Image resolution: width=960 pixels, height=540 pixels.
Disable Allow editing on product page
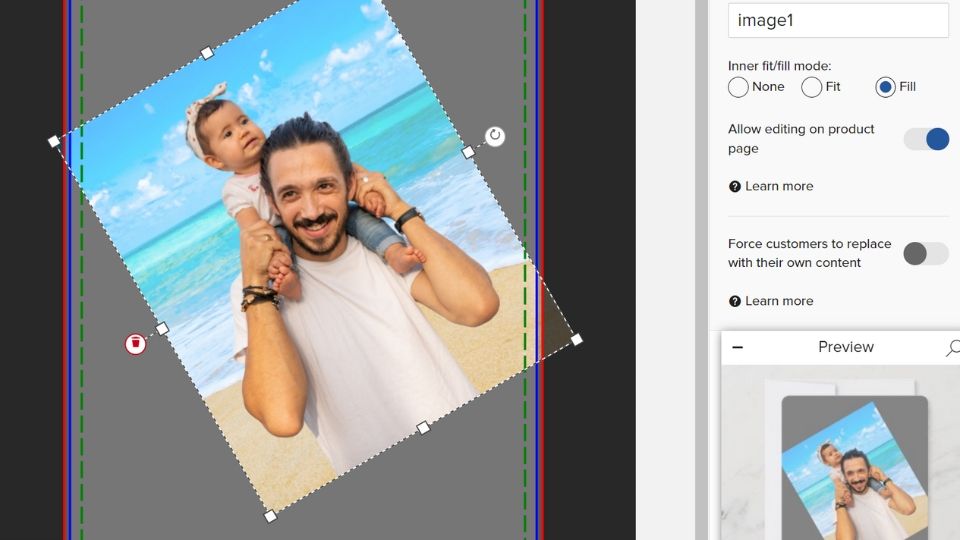coord(926,139)
